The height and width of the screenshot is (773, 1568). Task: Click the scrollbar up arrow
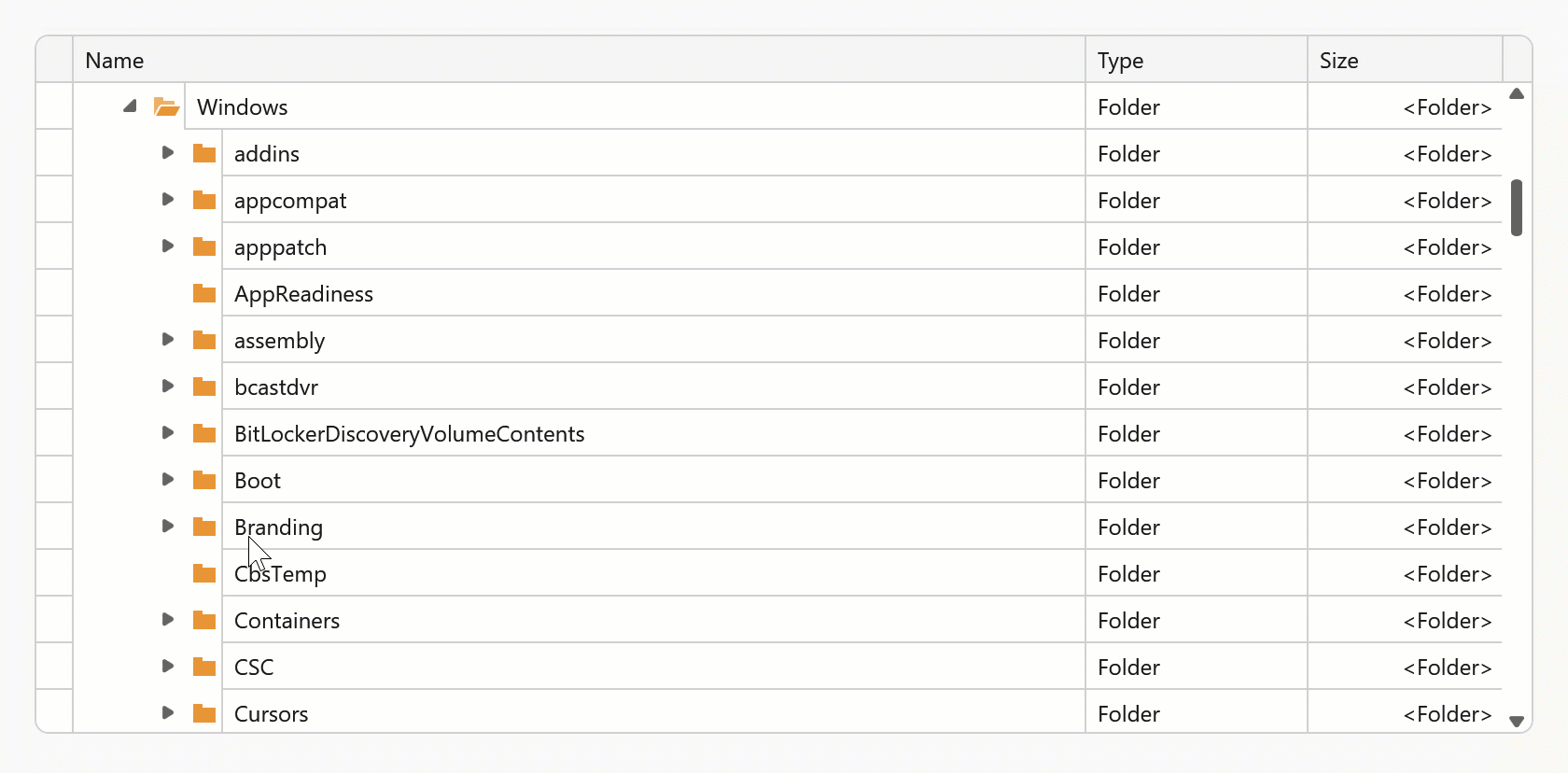pyautogui.click(x=1517, y=93)
